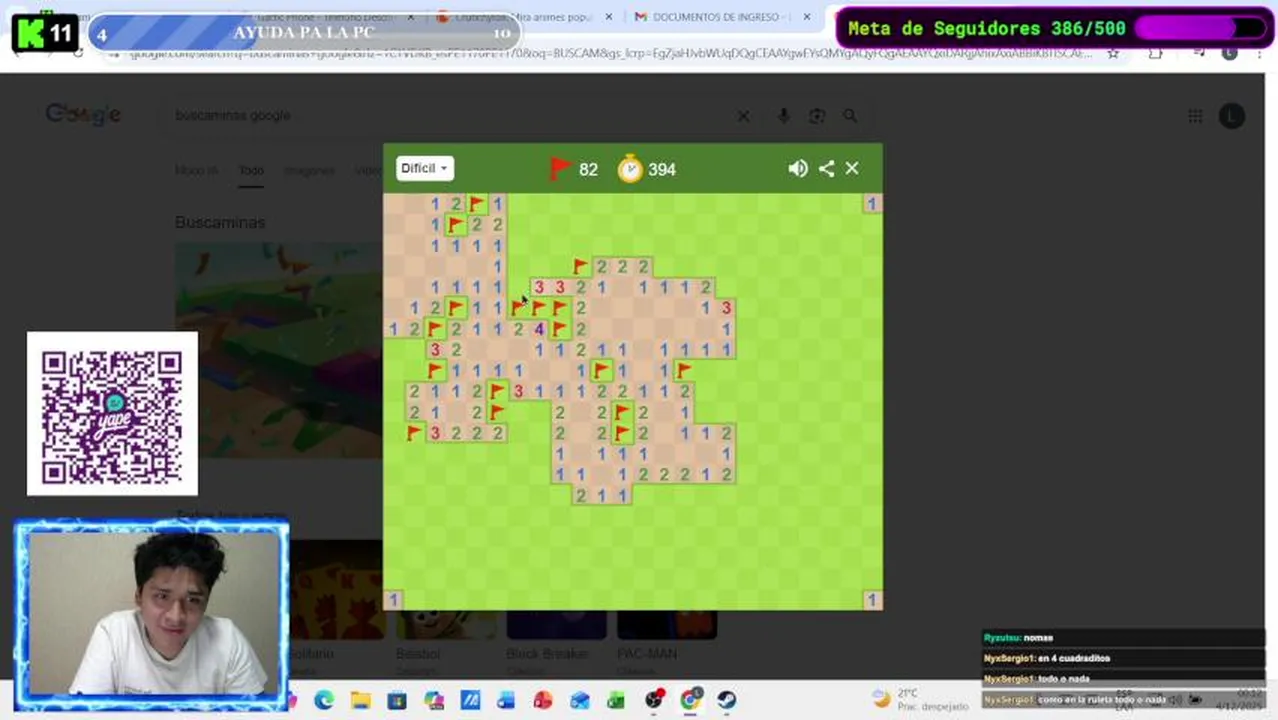1278x720 pixels.
Task: Mute the Minesweeper game sound
Action: coord(798,169)
